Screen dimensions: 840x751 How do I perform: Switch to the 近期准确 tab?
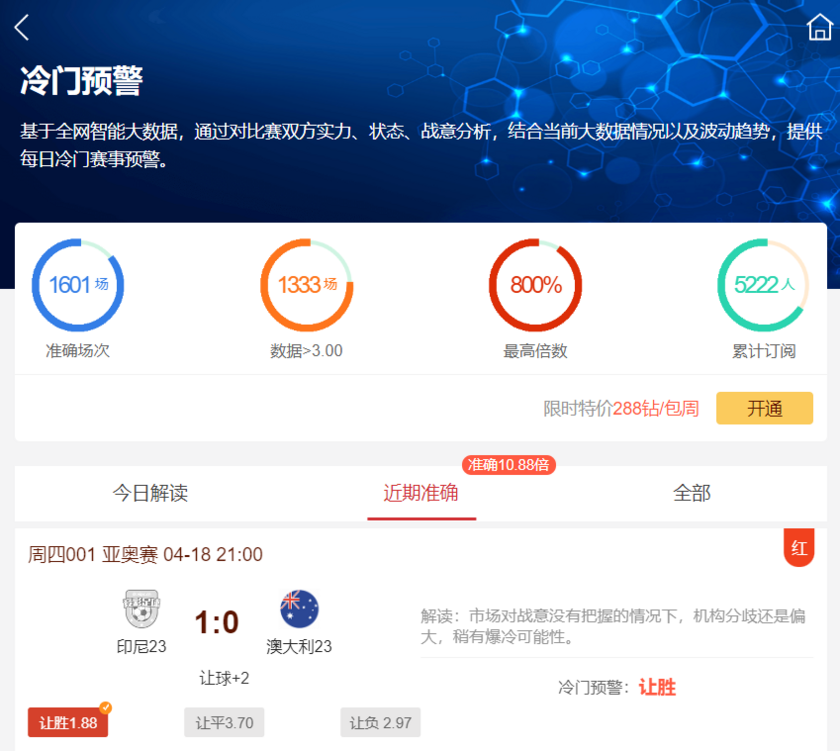coord(421,493)
